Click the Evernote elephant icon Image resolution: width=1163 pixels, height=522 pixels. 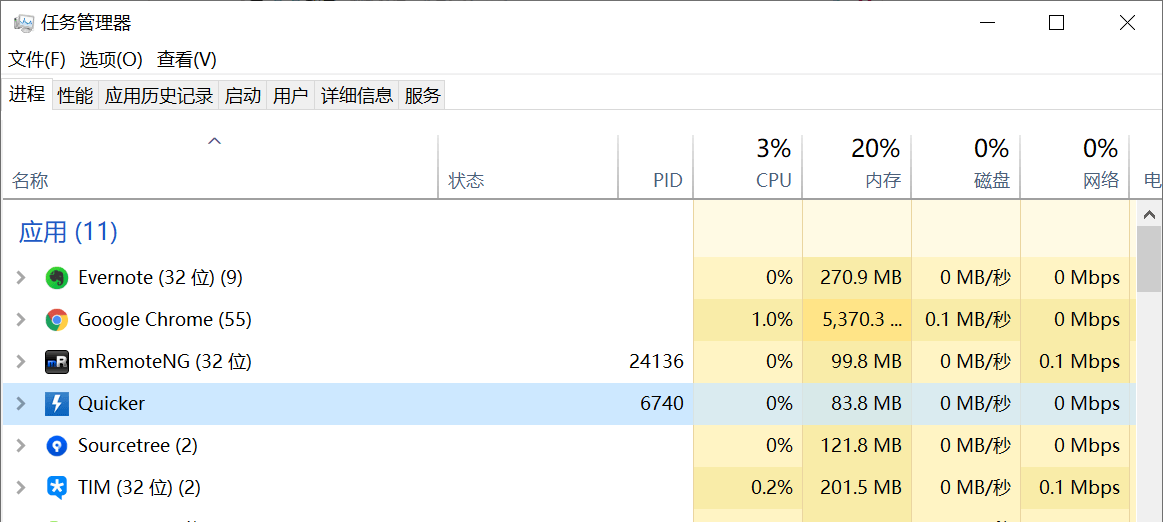[x=57, y=278]
